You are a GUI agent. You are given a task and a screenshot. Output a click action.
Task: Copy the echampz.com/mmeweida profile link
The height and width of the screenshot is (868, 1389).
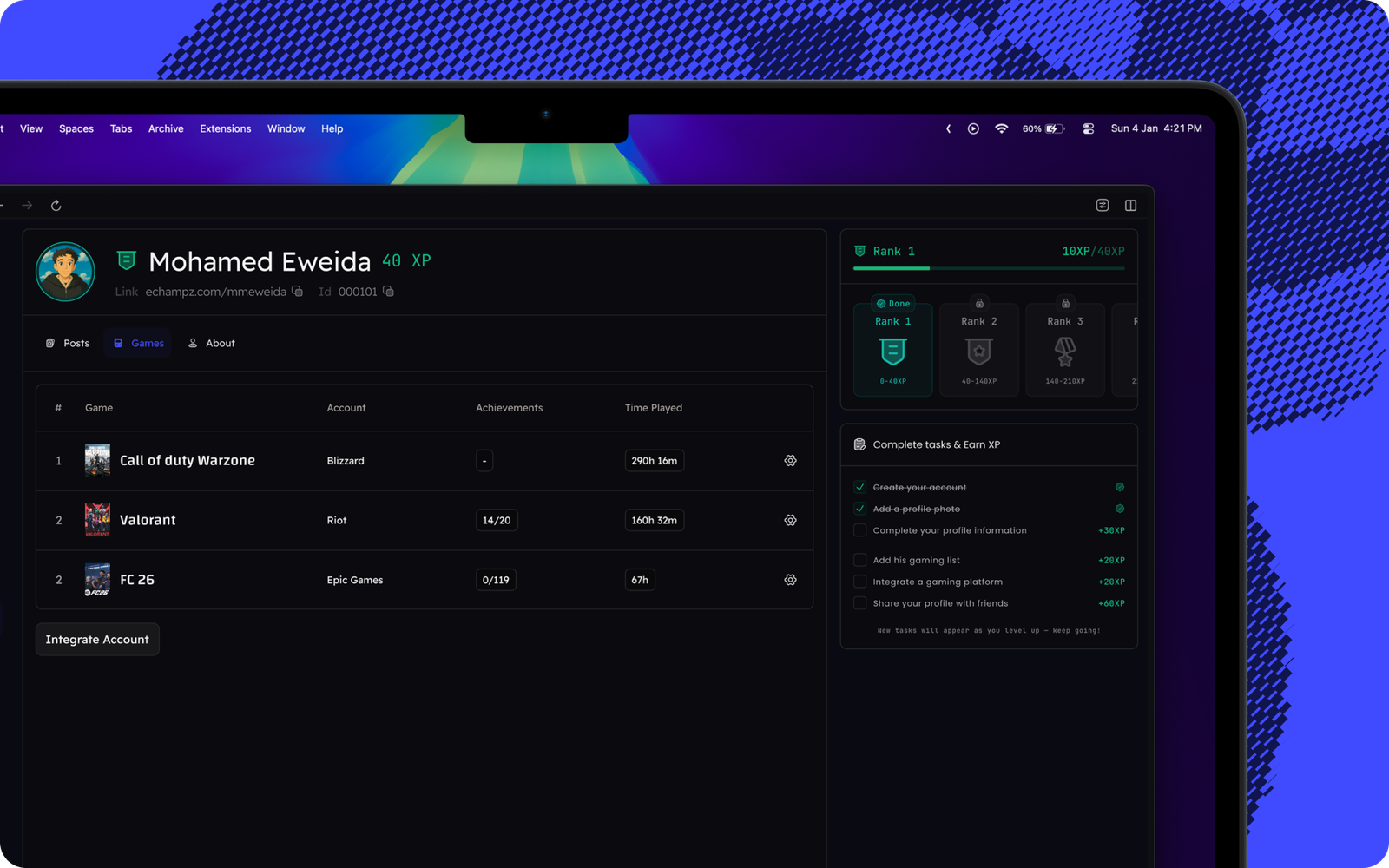[298, 292]
